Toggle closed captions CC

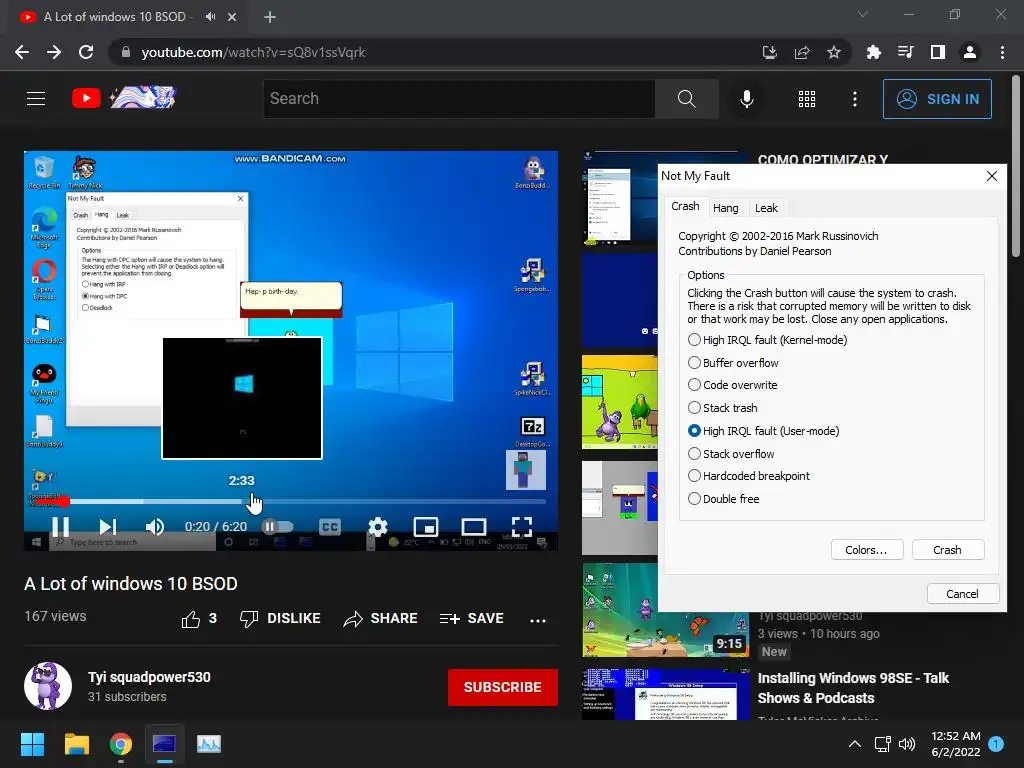pos(330,526)
